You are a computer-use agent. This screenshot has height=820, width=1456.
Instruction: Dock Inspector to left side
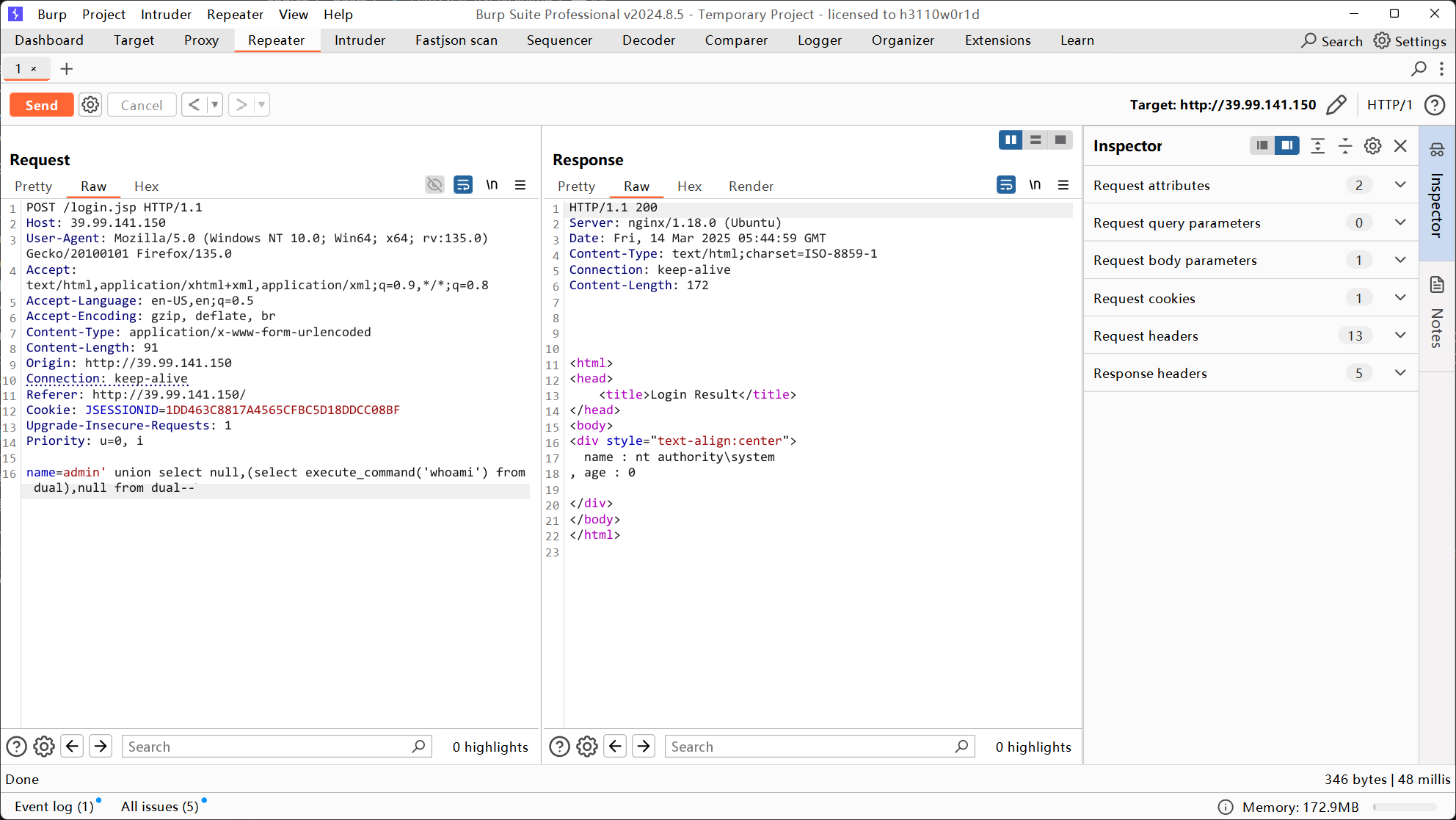coord(1262,145)
